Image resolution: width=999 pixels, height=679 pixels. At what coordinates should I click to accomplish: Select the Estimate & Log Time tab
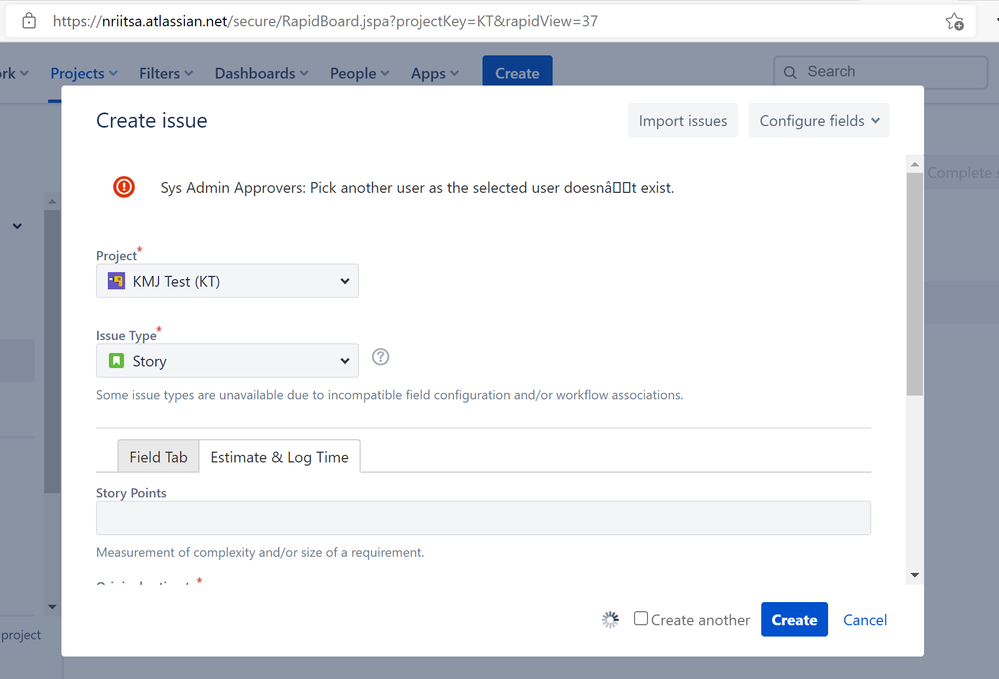pos(280,457)
